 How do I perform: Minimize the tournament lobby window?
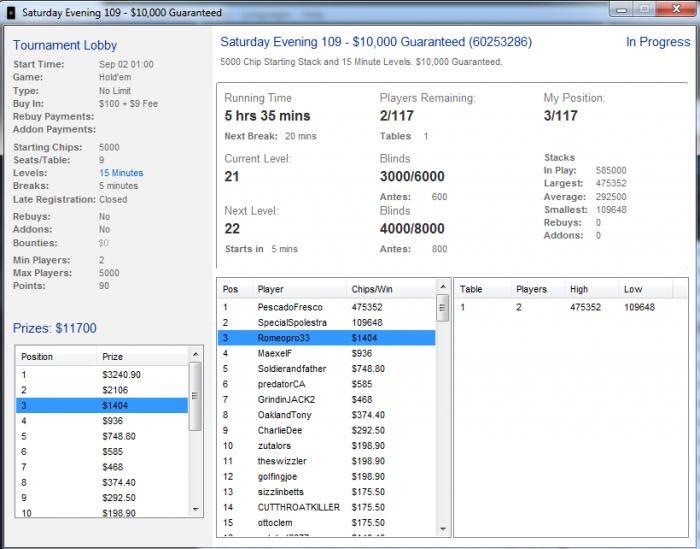click(x=624, y=9)
